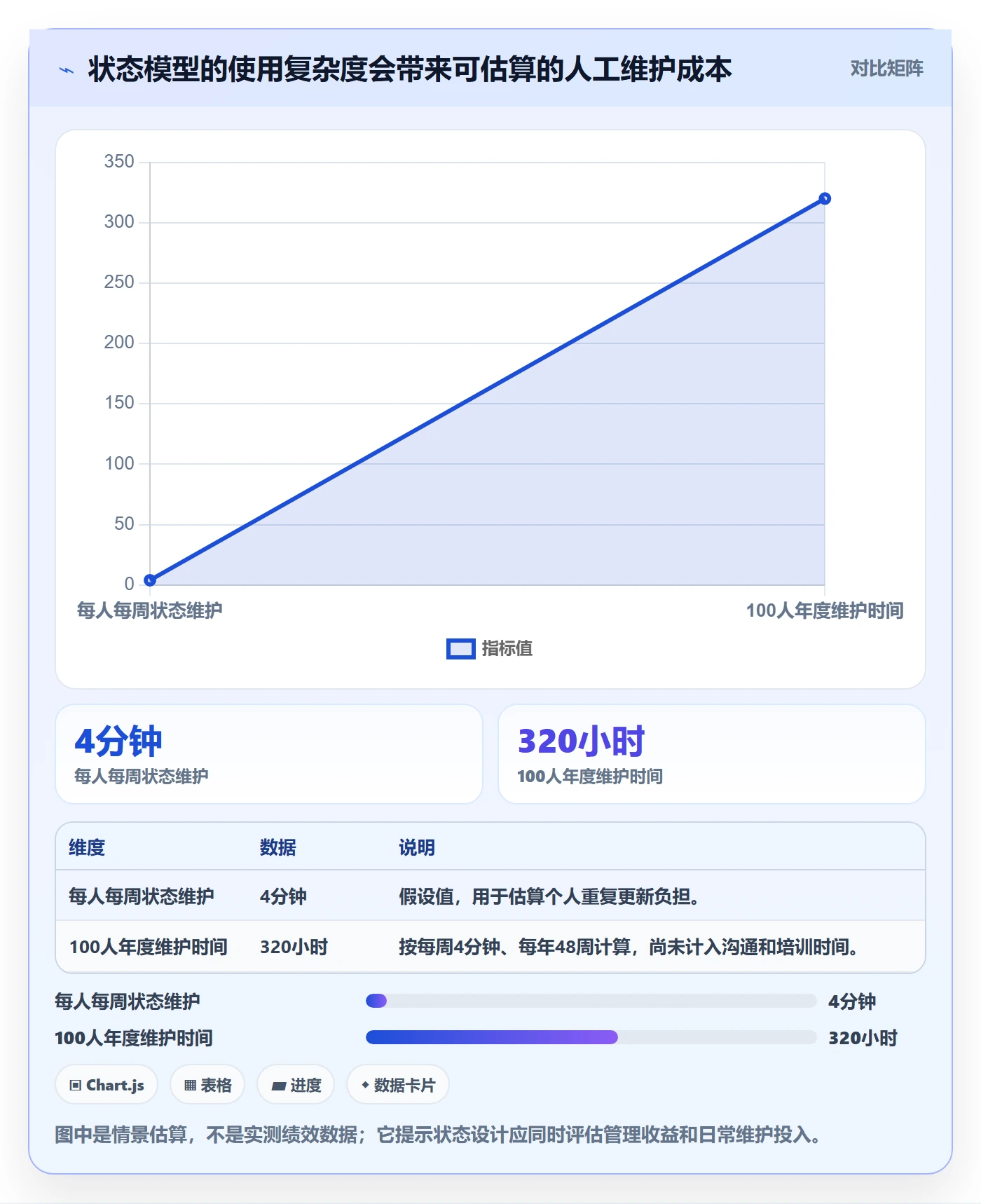
Task: Click x-axis label 每人每周状态维护
Action: tap(150, 610)
